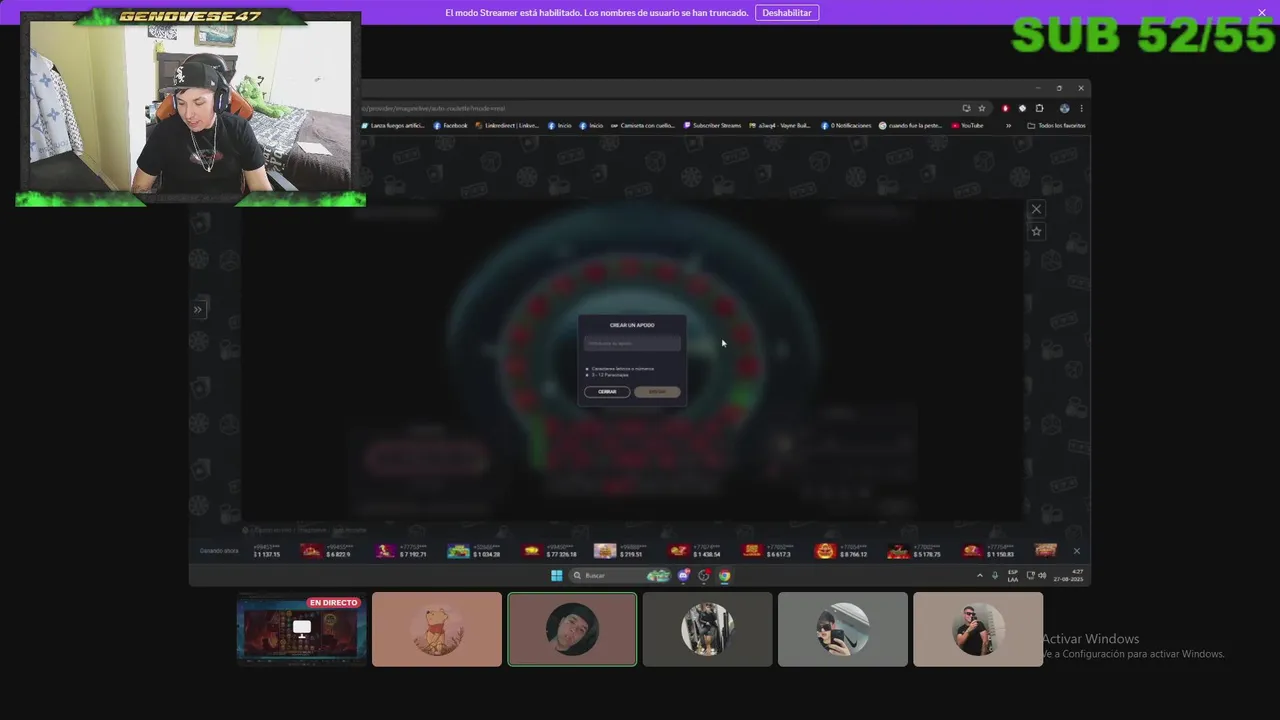1280x720 pixels.
Task: Click the cast/install icon in the address bar
Action: 966,108
